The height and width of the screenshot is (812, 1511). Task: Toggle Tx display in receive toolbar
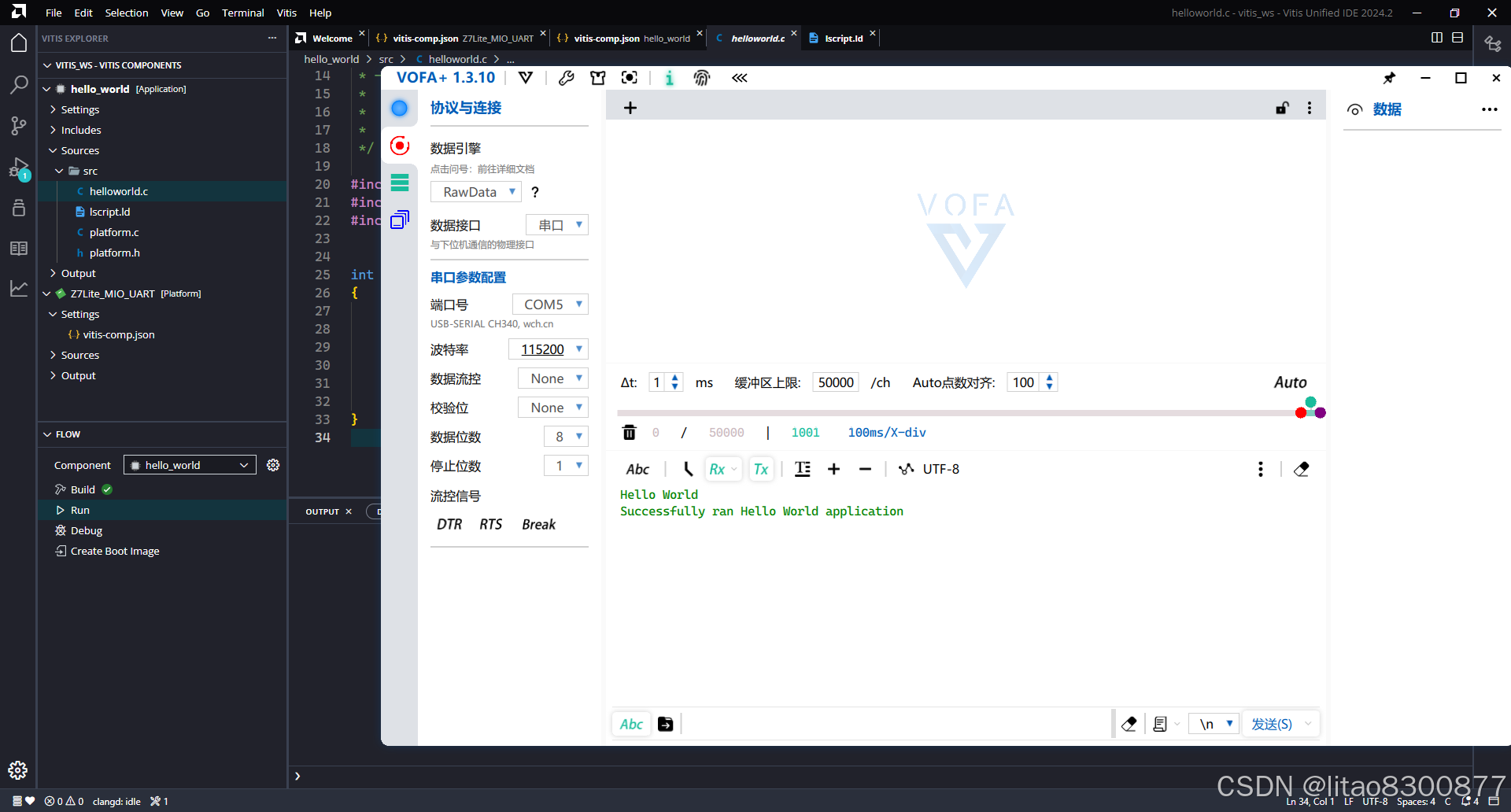pos(761,469)
